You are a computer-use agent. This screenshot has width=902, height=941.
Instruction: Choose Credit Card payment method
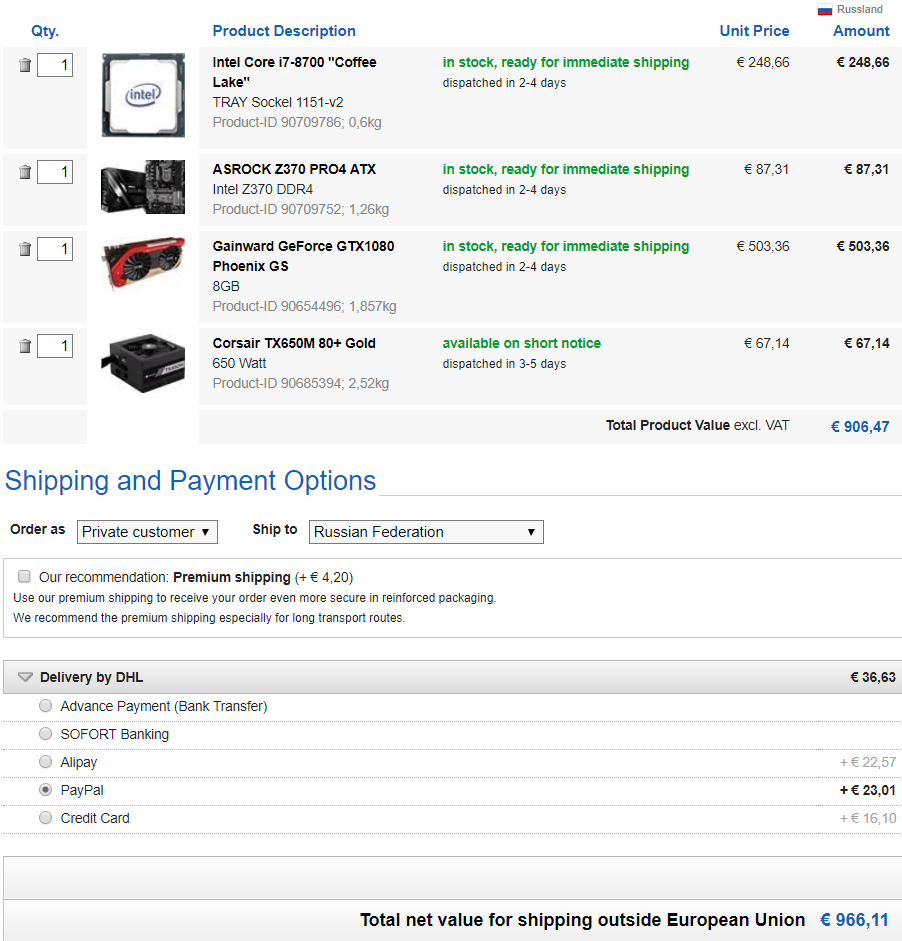(x=45, y=818)
